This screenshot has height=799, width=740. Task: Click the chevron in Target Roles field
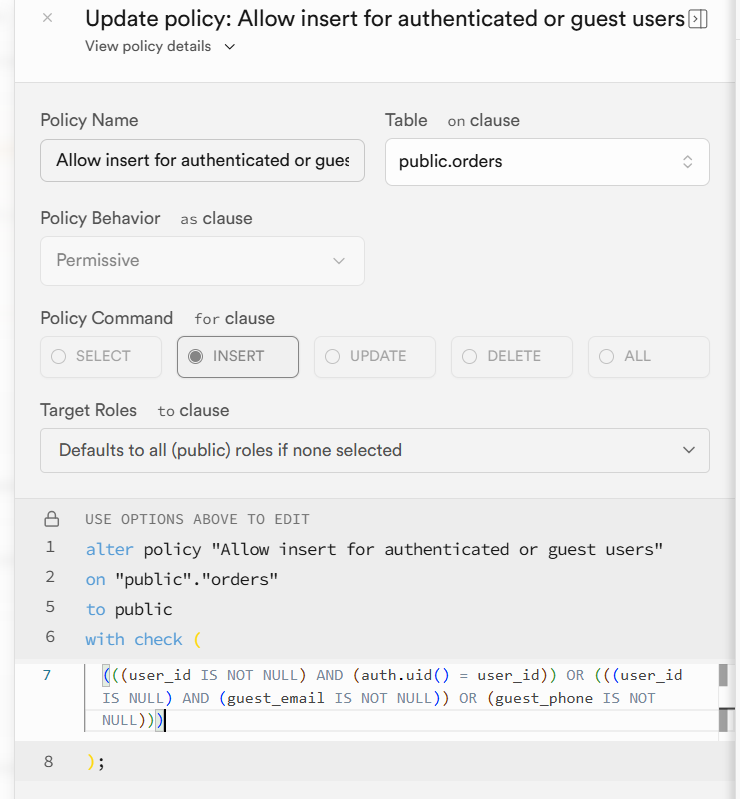click(688, 450)
